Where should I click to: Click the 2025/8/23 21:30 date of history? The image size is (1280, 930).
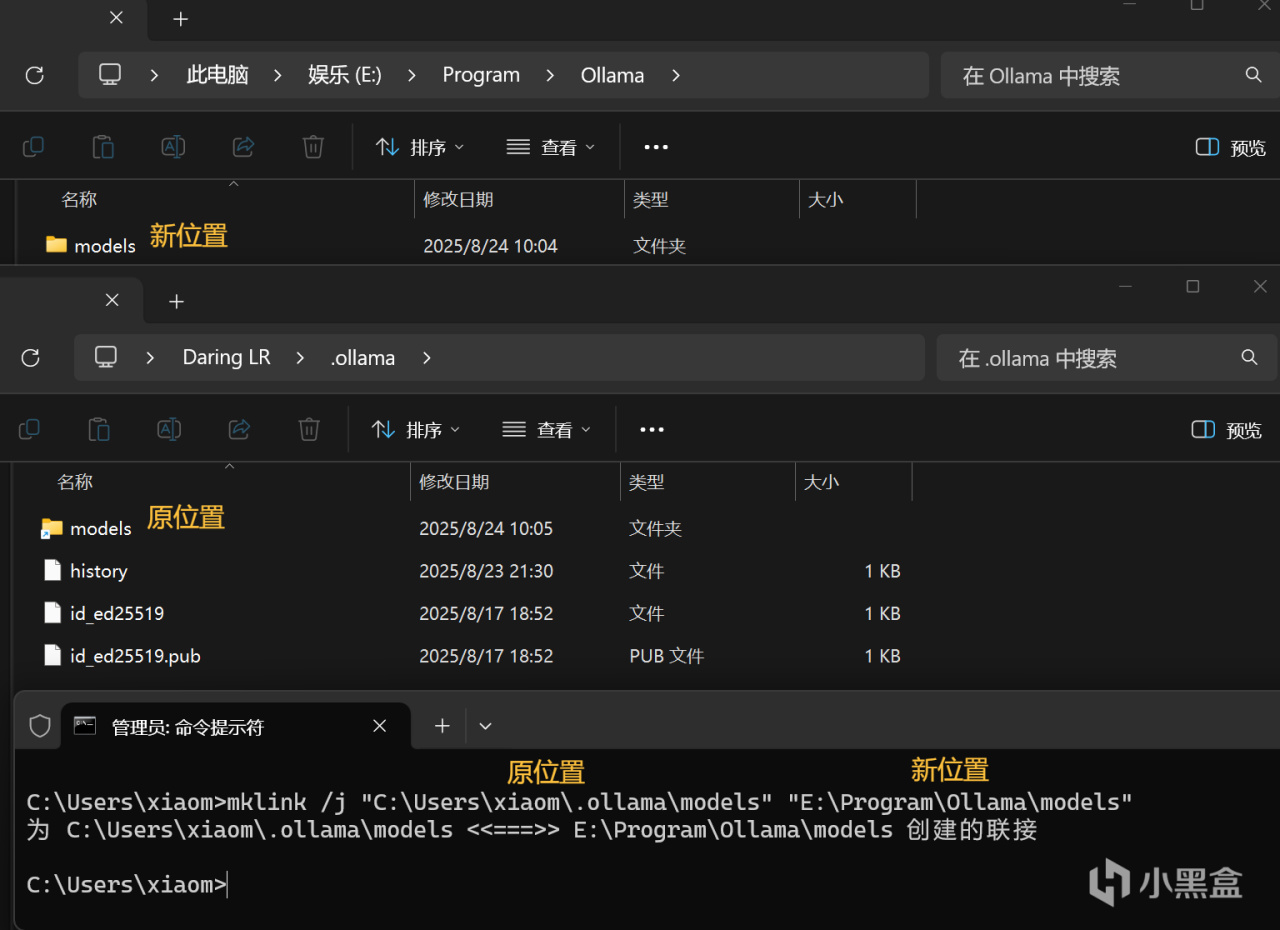point(486,571)
